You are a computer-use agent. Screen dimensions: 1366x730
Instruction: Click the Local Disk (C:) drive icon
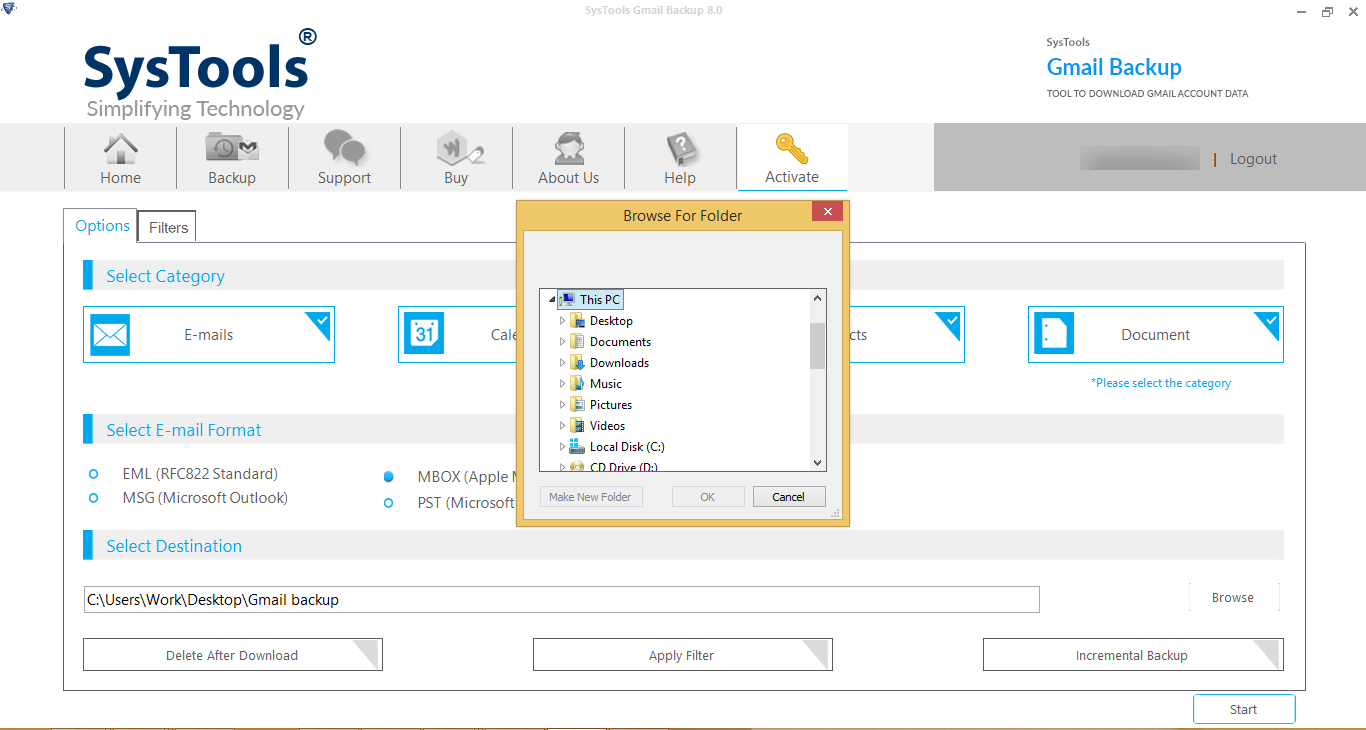tap(577, 446)
